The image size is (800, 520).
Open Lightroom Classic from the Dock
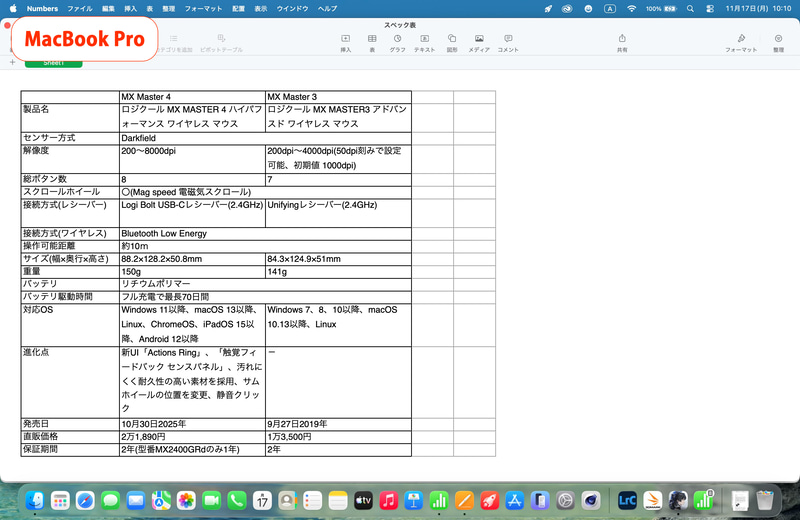[x=627, y=501]
